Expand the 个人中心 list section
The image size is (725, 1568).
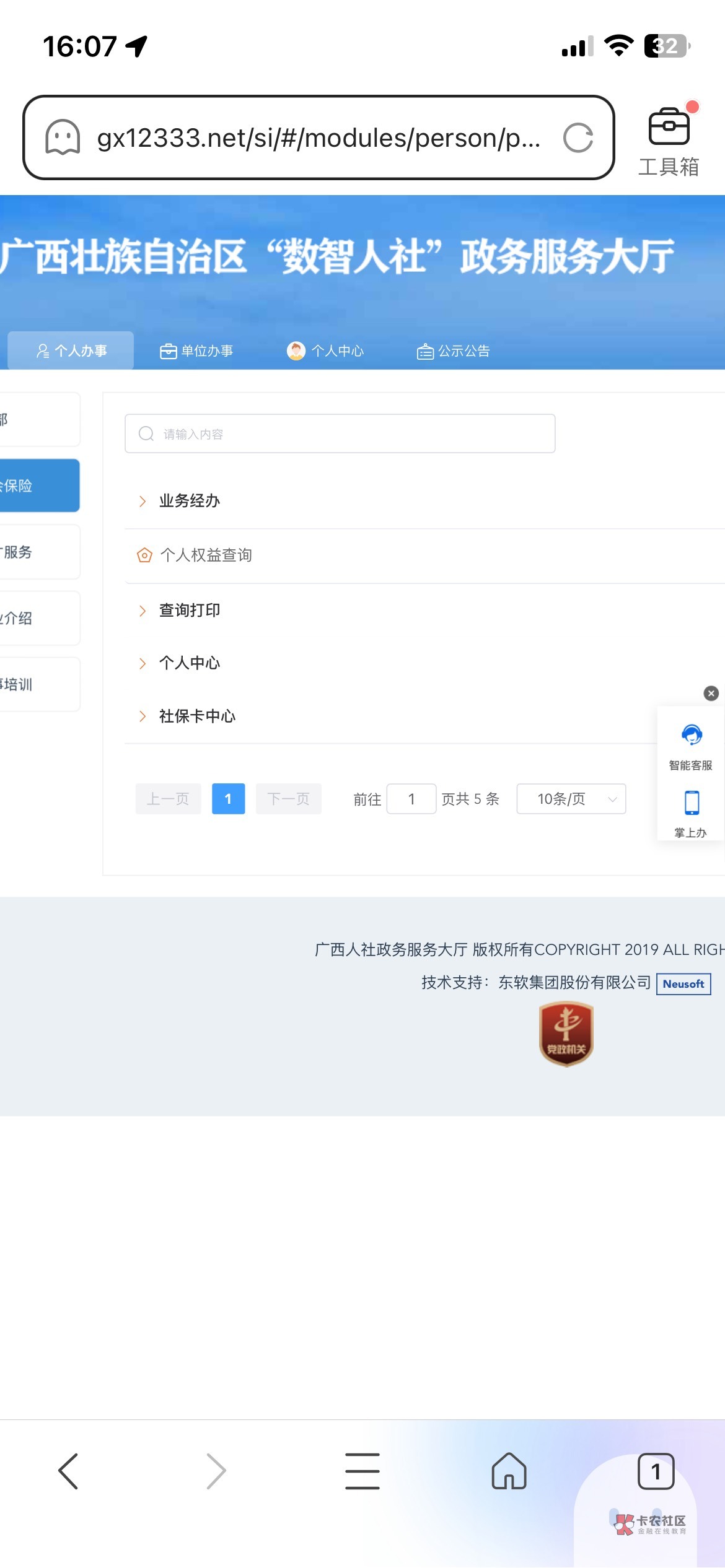tap(189, 663)
